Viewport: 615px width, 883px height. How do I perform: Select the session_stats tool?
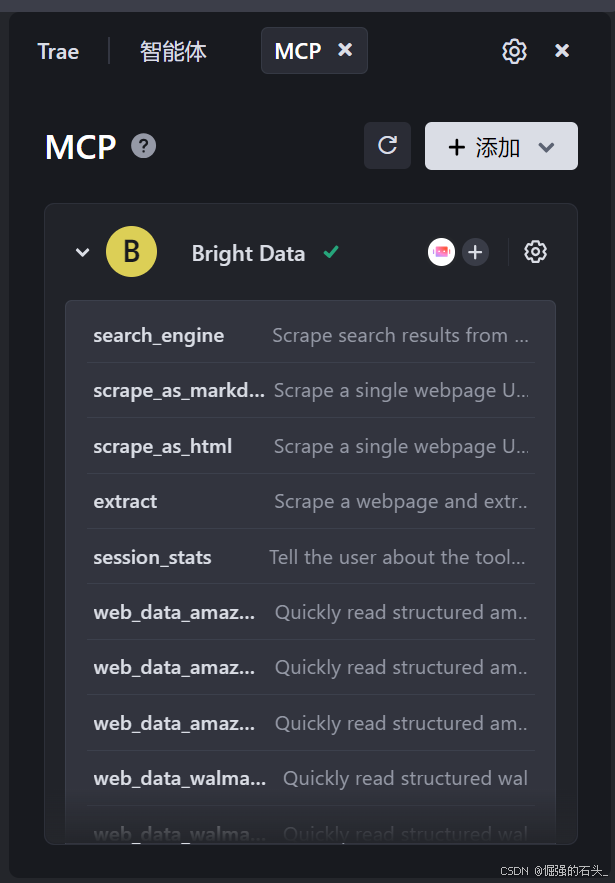tap(152, 557)
